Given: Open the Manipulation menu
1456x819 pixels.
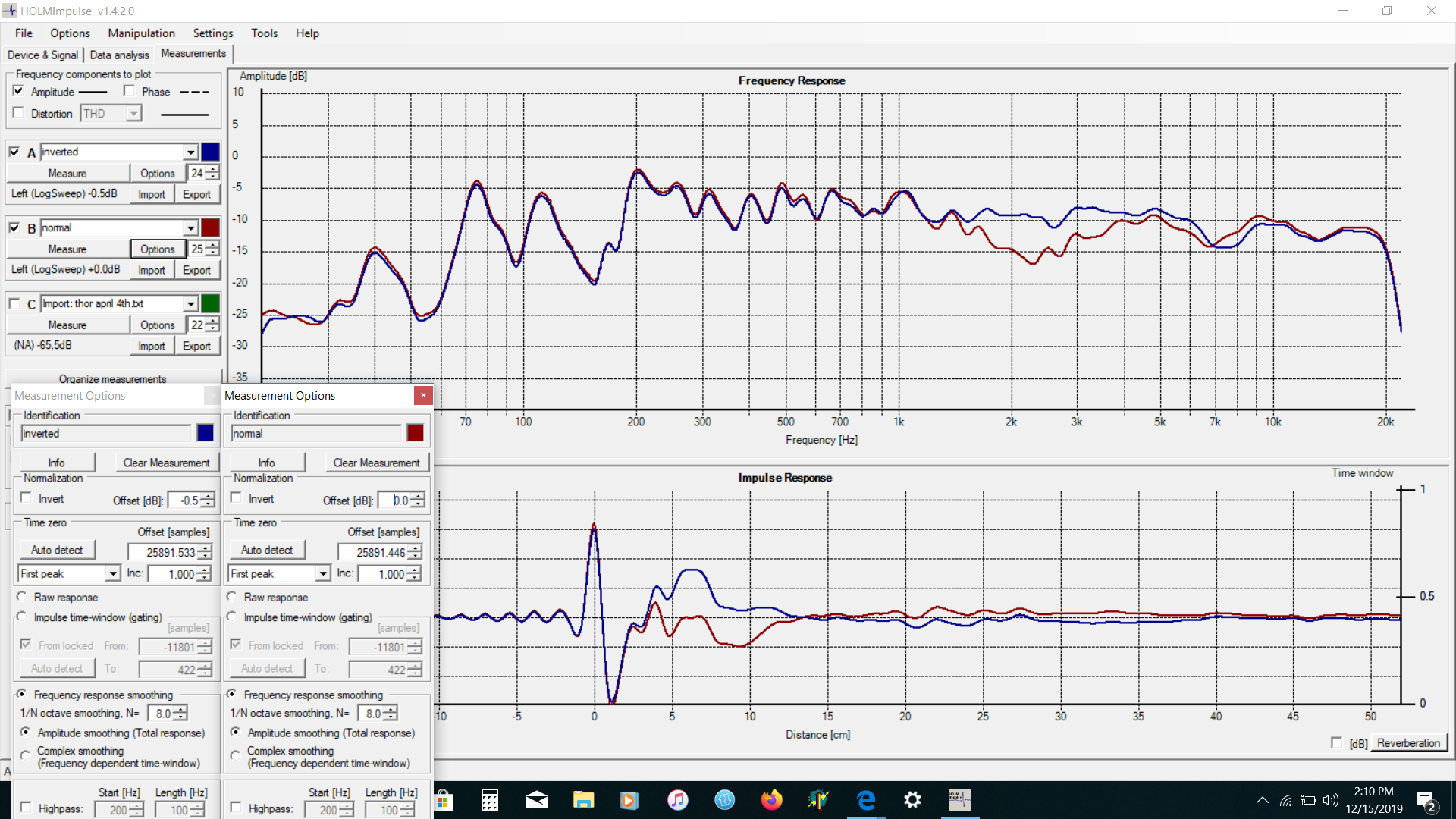Looking at the screenshot, I should pos(141,33).
